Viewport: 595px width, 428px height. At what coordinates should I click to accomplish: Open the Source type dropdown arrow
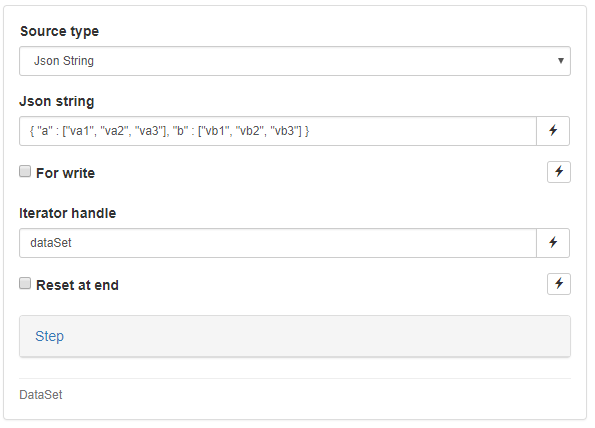[560, 61]
